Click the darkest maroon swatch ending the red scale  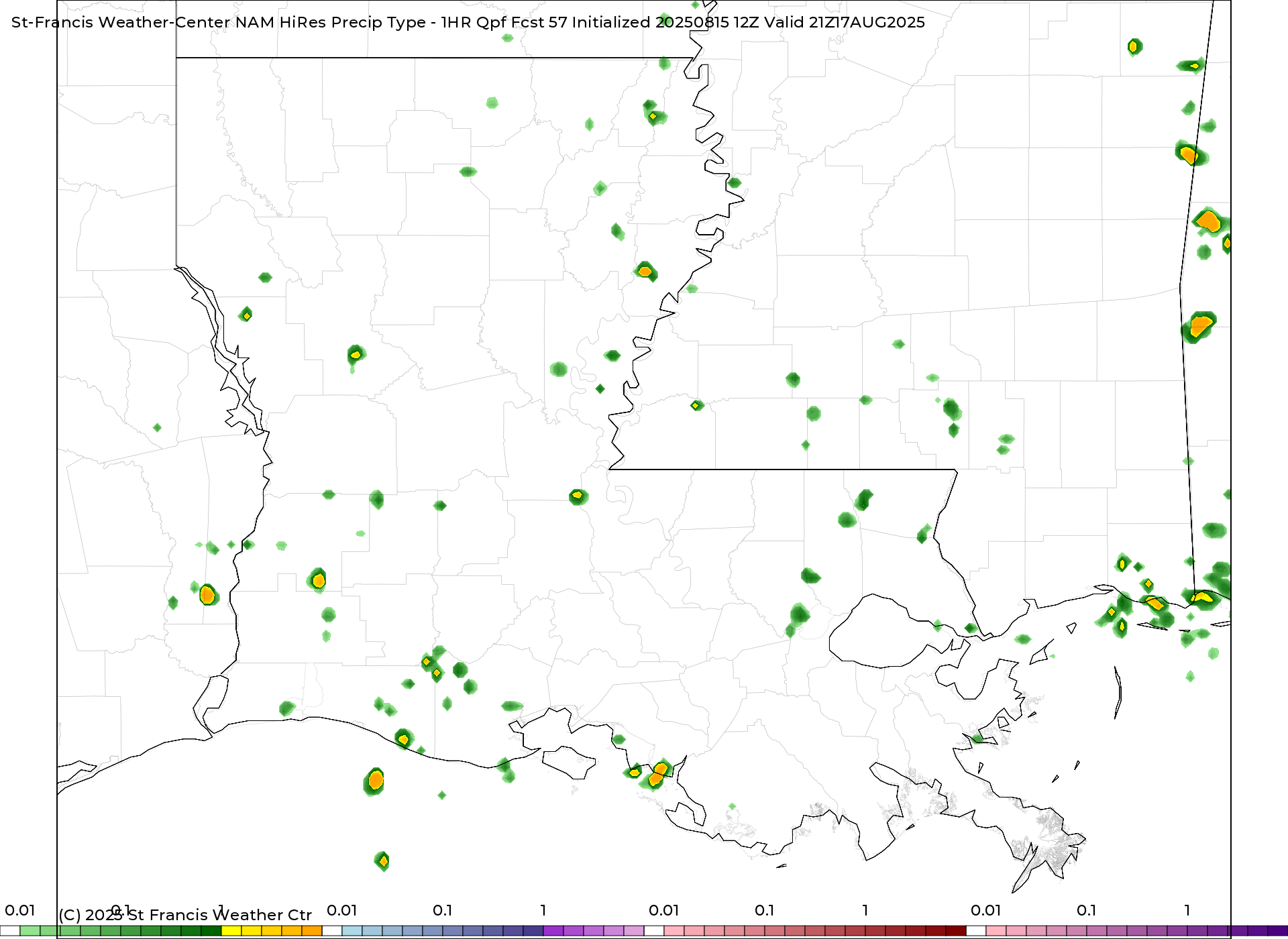tap(956, 931)
